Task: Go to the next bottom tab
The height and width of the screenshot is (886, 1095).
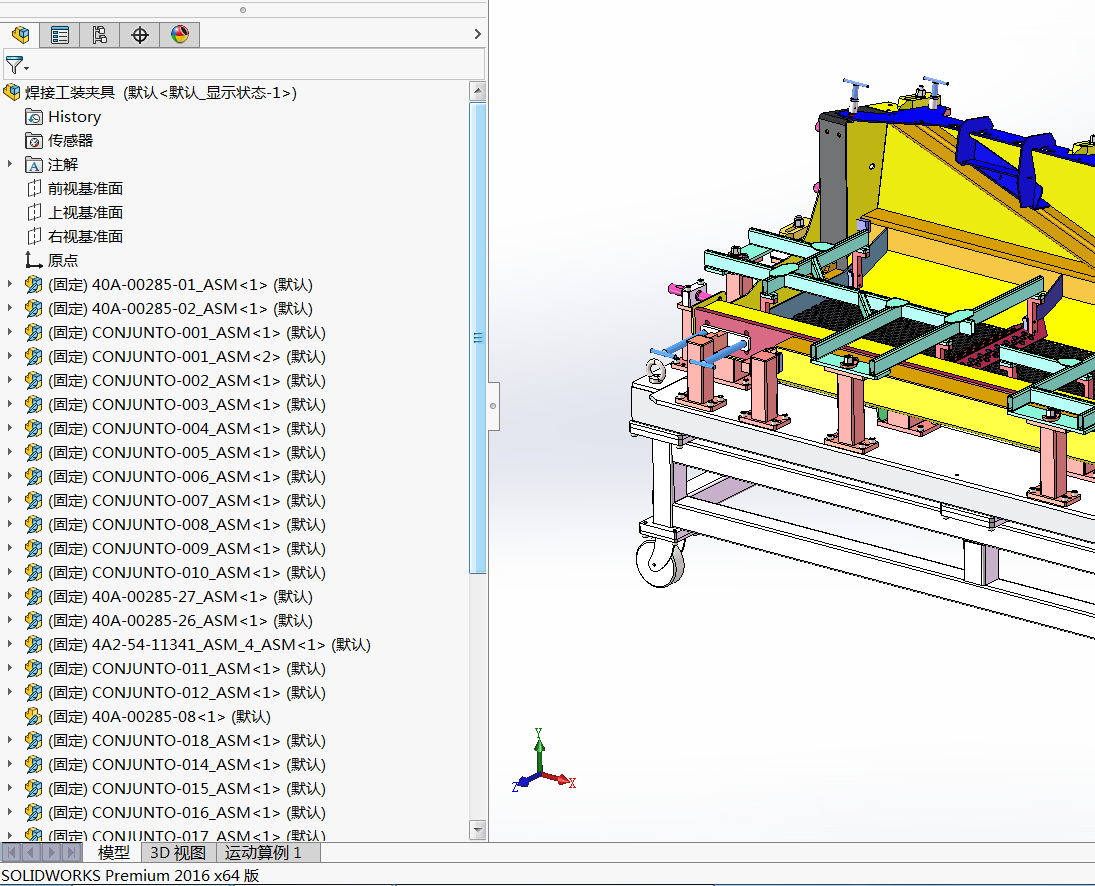Action: (51, 852)
